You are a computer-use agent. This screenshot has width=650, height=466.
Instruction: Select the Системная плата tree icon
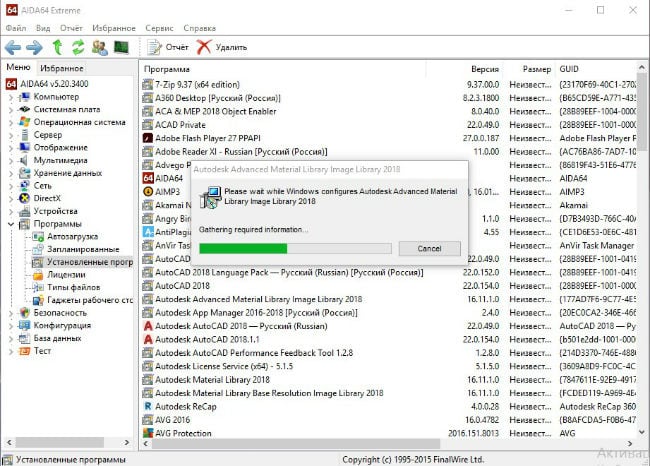(25, 109)
